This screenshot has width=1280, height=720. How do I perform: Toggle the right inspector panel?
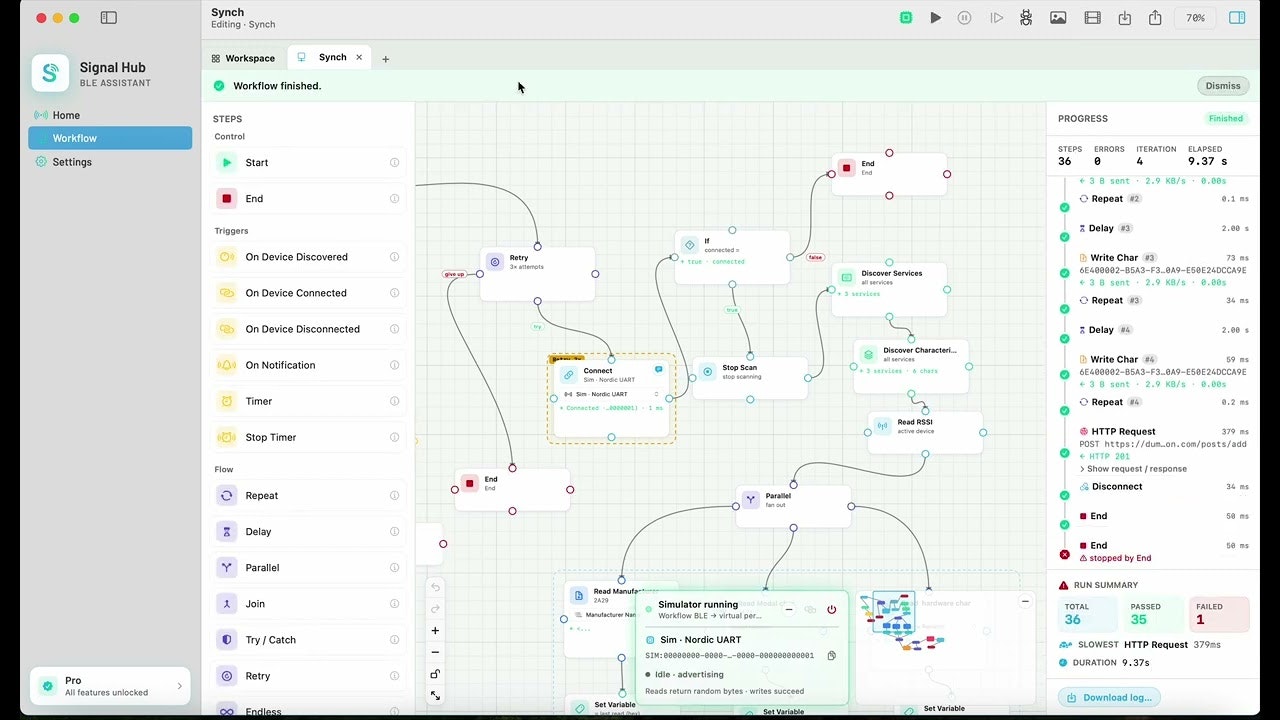click(1237, 18)
